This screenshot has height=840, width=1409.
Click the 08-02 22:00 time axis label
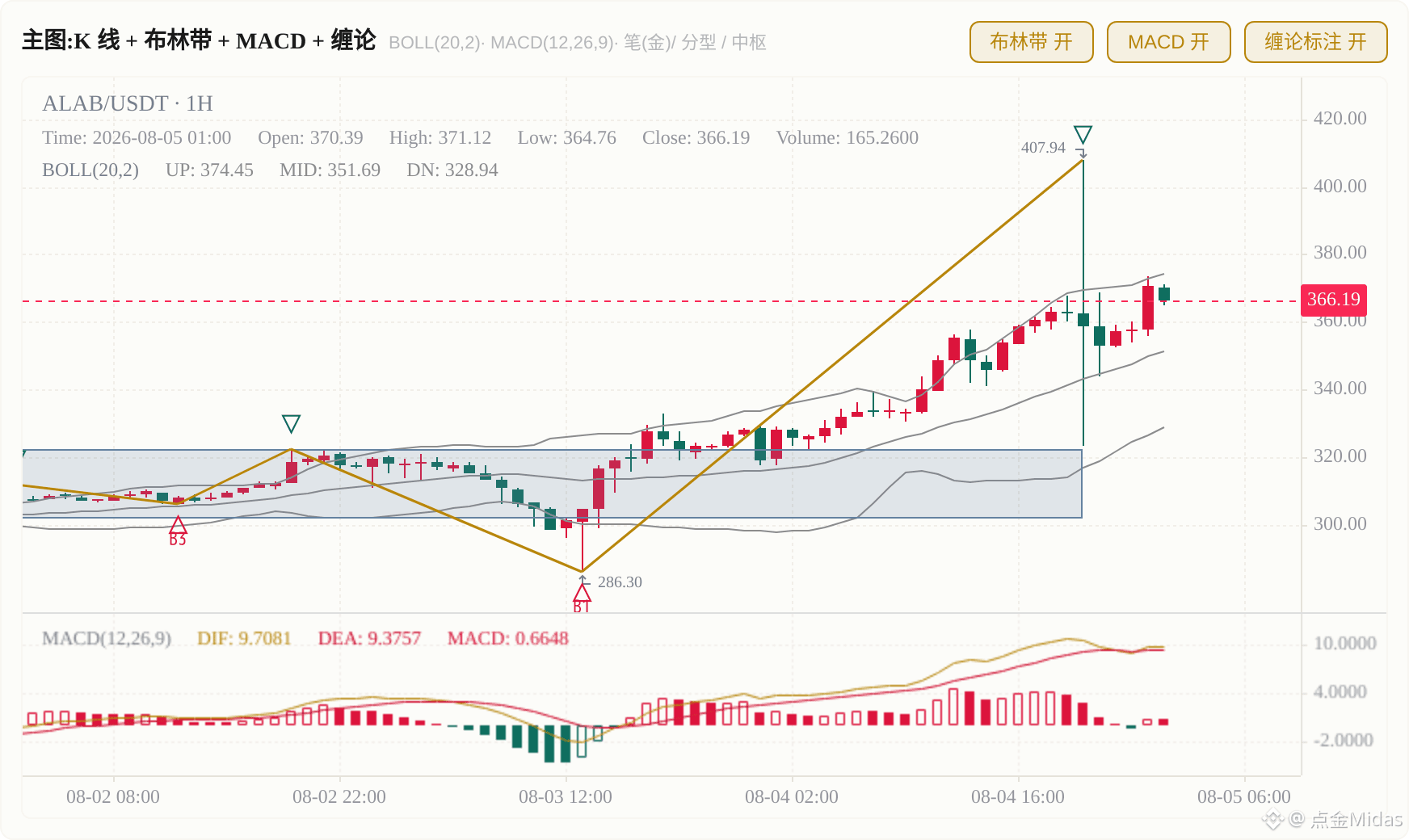pos(339,797)
